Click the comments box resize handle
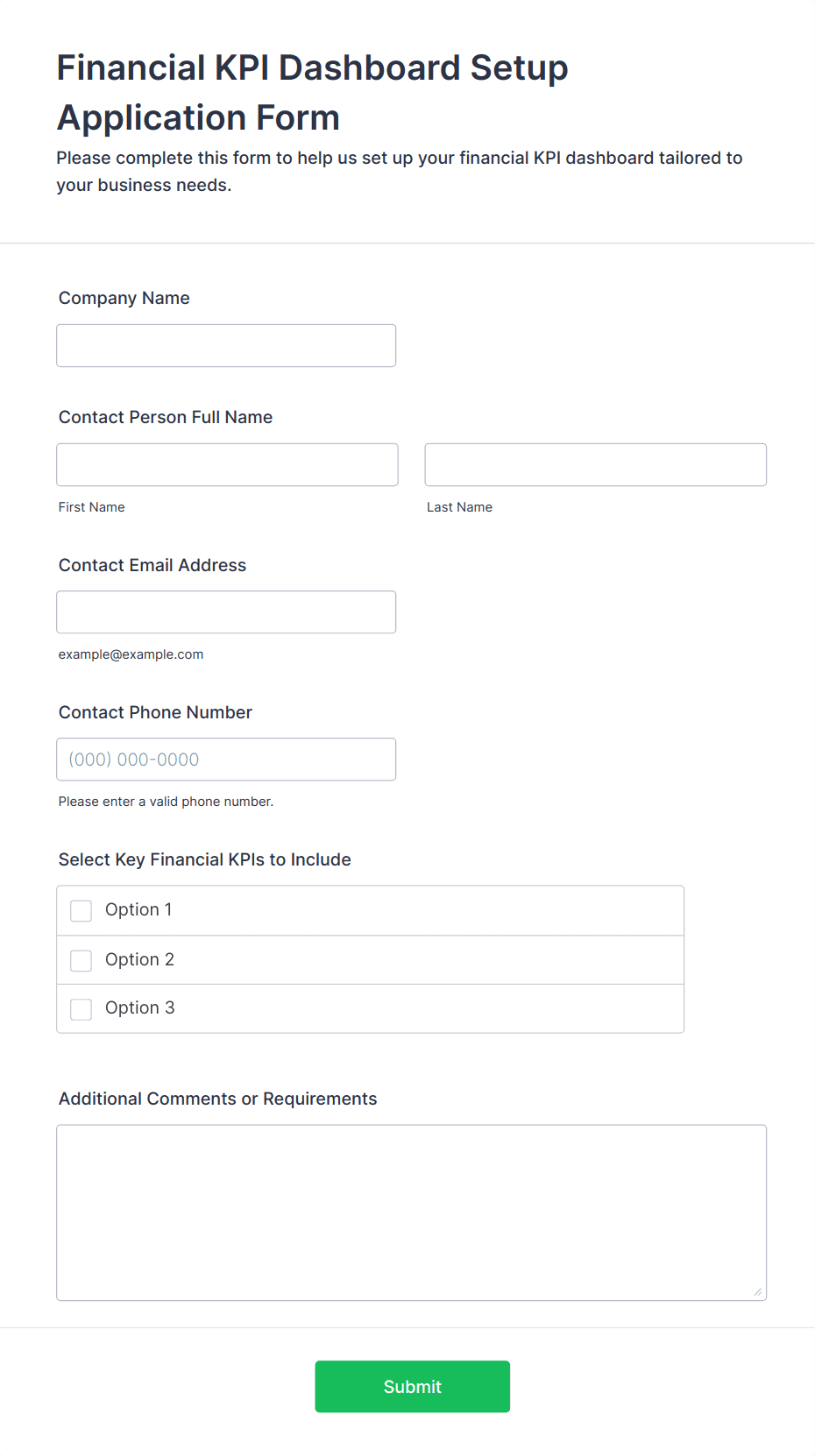 coord(758,1292)
